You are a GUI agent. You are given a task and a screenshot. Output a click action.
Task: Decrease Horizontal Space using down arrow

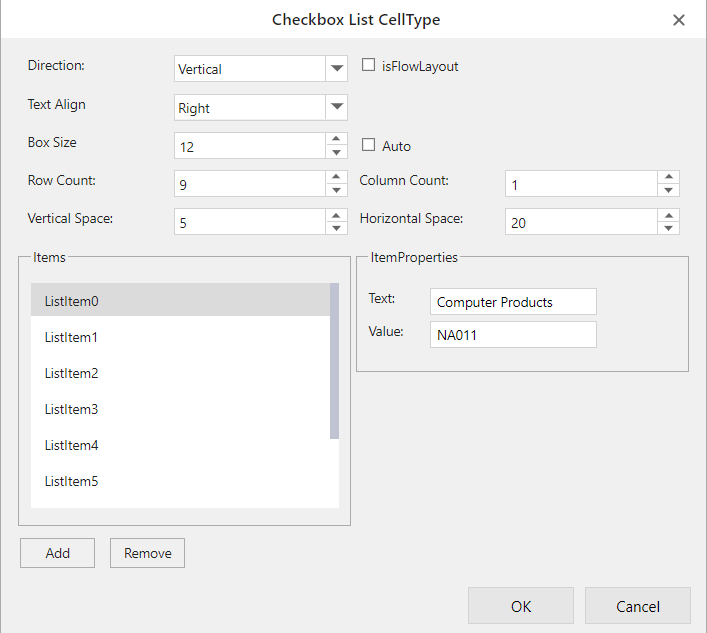click(669, 228)
